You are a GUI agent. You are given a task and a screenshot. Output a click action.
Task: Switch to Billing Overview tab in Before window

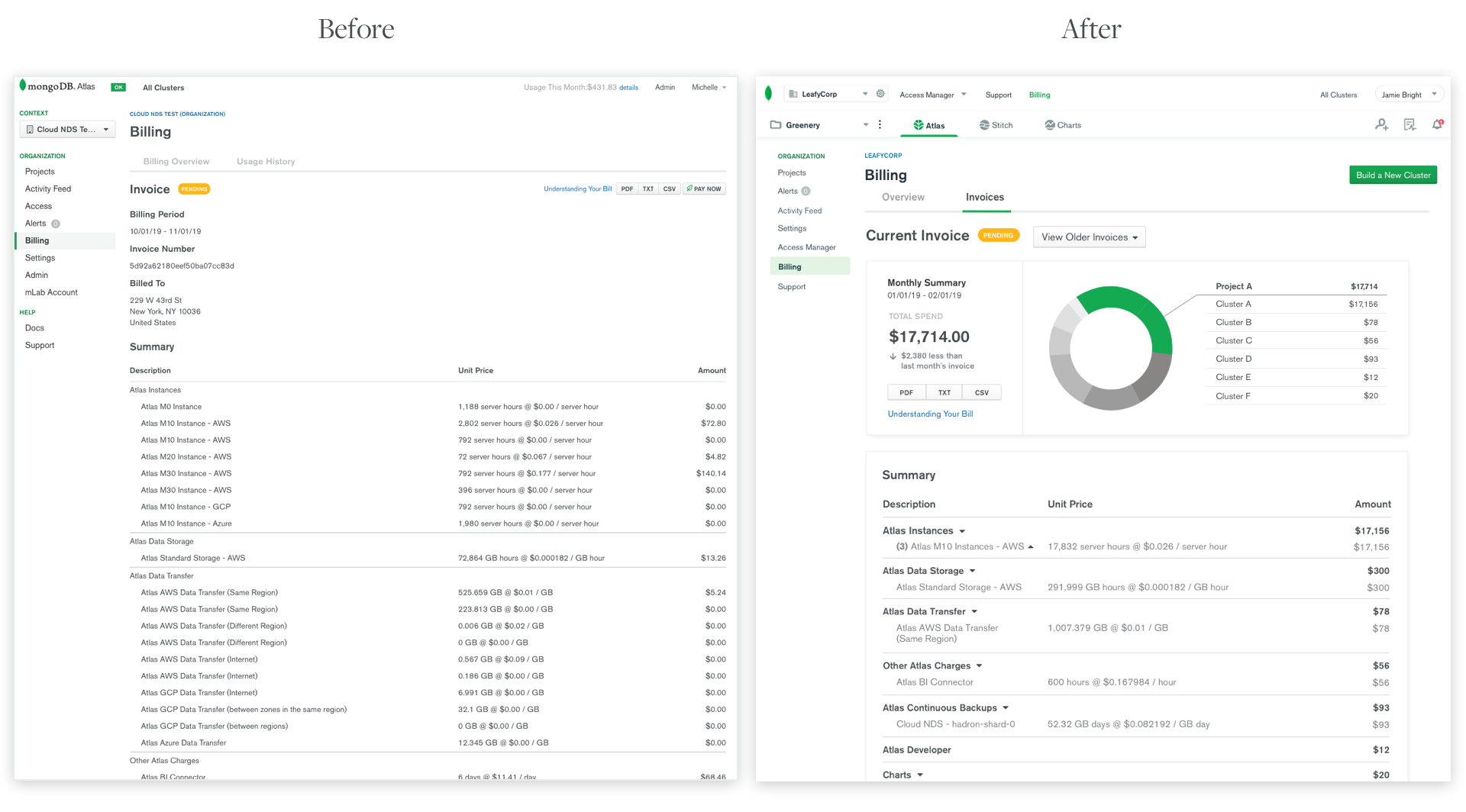coord(176,161)
